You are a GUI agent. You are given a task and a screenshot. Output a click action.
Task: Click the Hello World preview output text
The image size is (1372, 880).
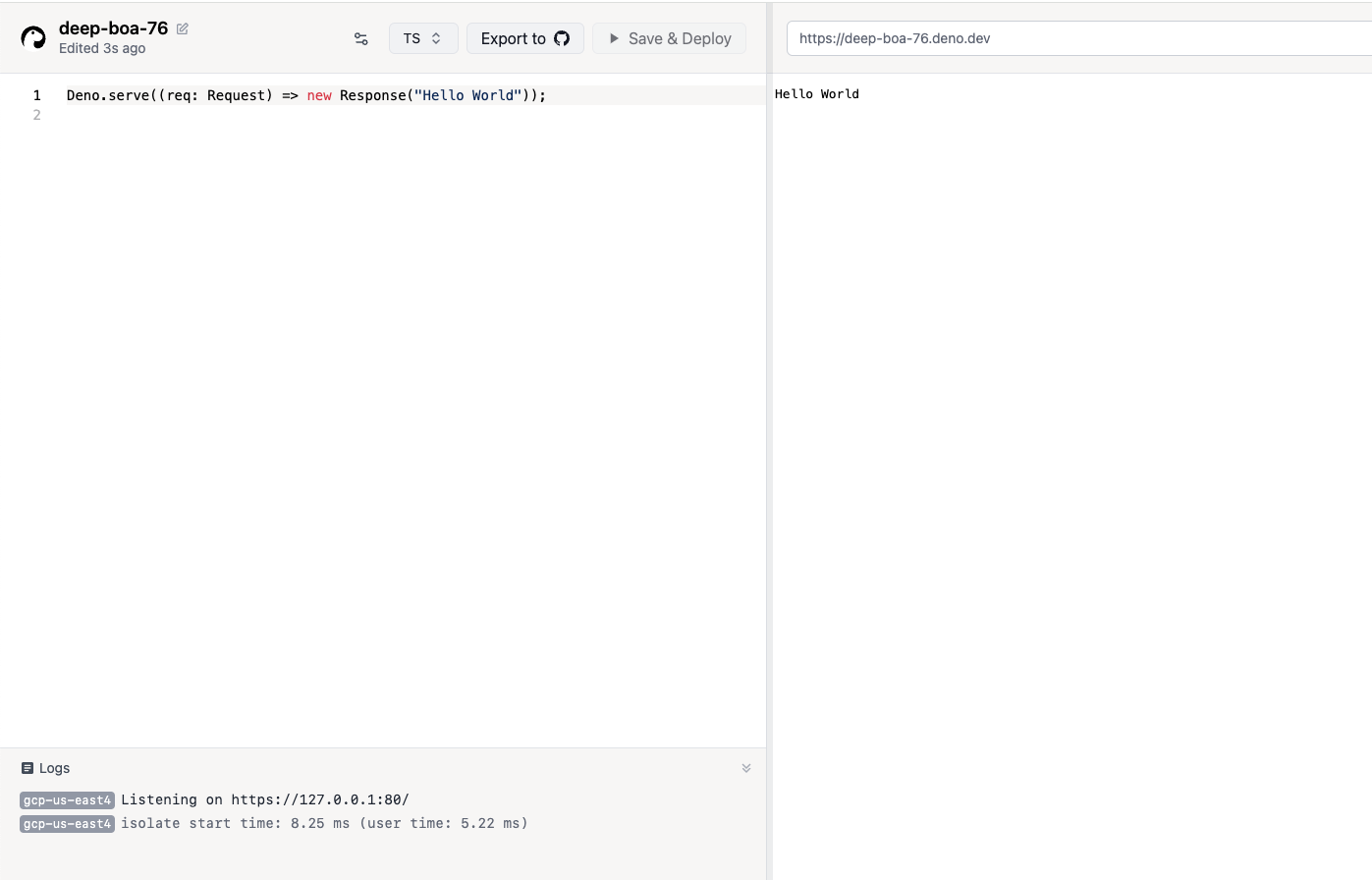(x=816, y=94)
